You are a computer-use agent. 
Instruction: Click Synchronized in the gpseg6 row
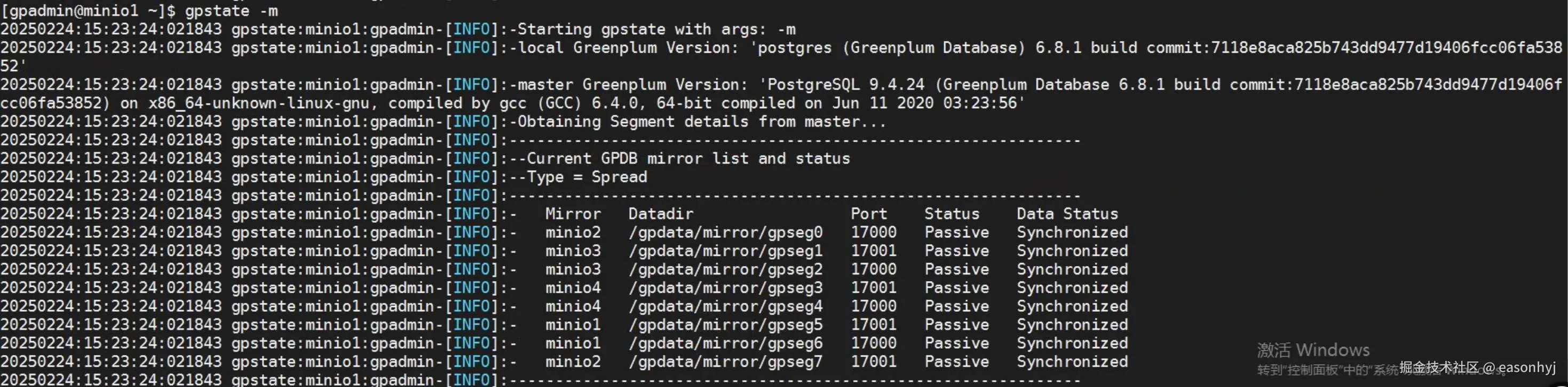pos(1072,343)
